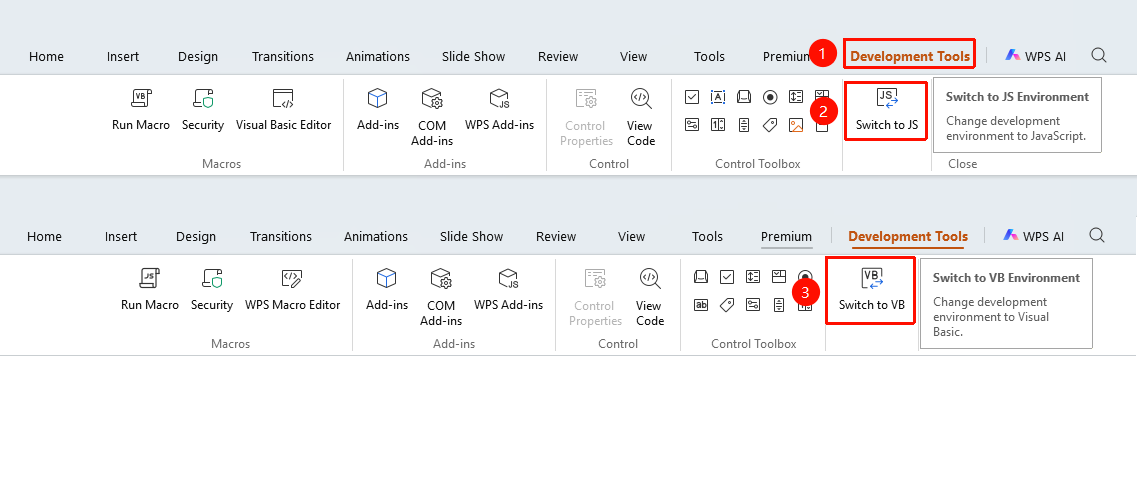Open View tab in lower ribbon
Viewport: 1137px width, 483px height.
(x=632, y=236)
